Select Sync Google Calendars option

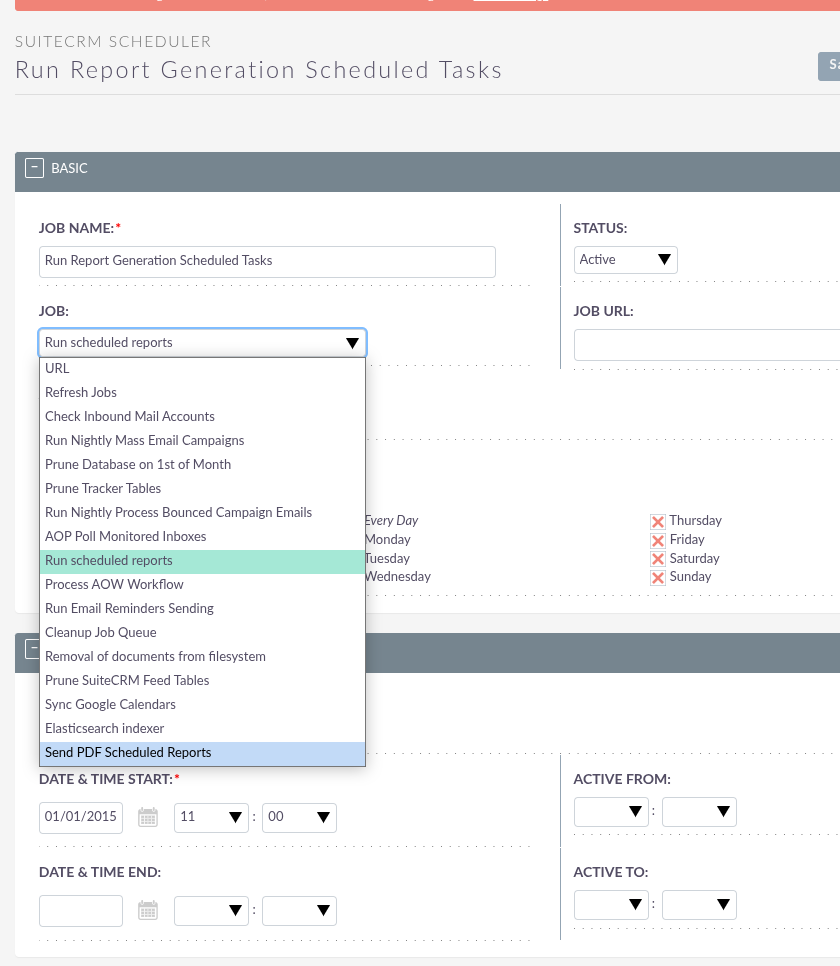click(x=202, y=705)
